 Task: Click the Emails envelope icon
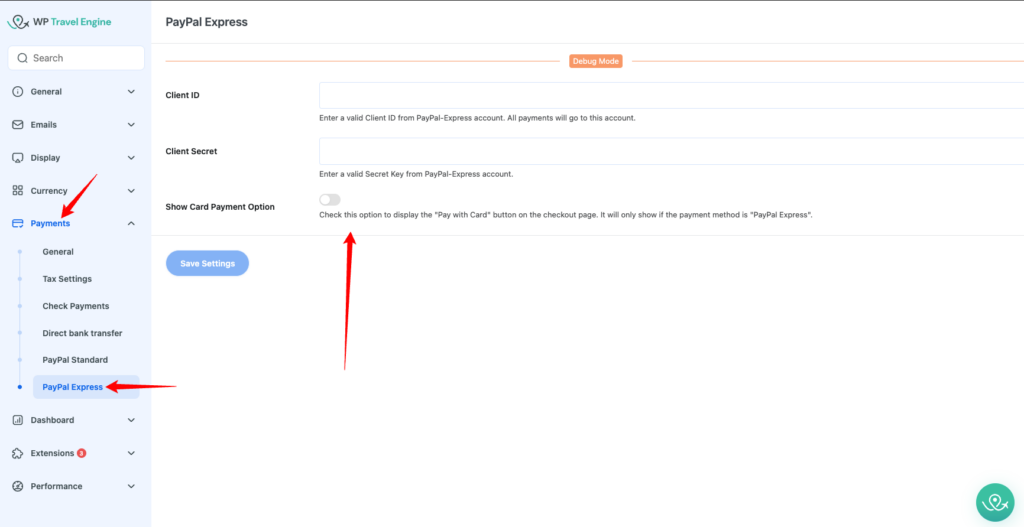click(x=18, y=125)
